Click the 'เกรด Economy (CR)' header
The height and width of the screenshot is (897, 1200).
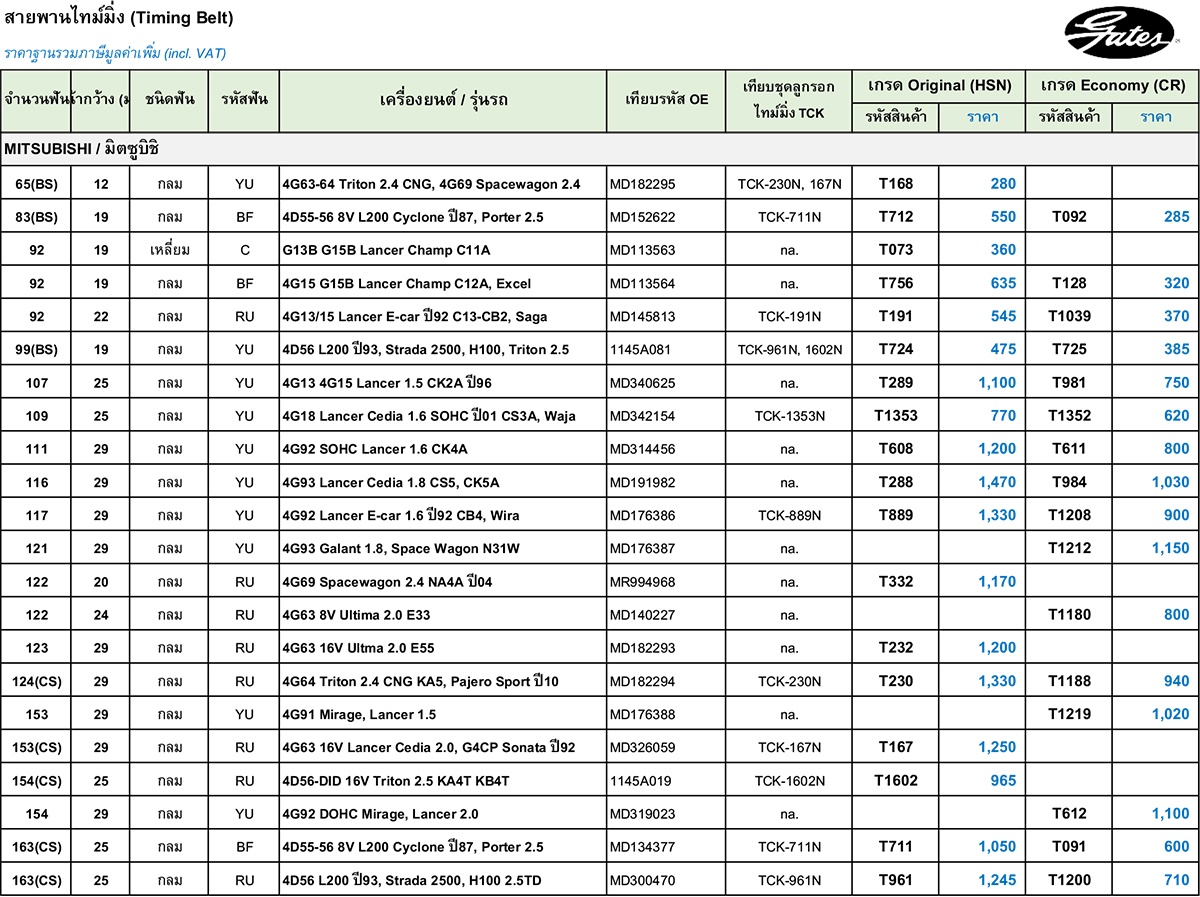pos(1112,86)
